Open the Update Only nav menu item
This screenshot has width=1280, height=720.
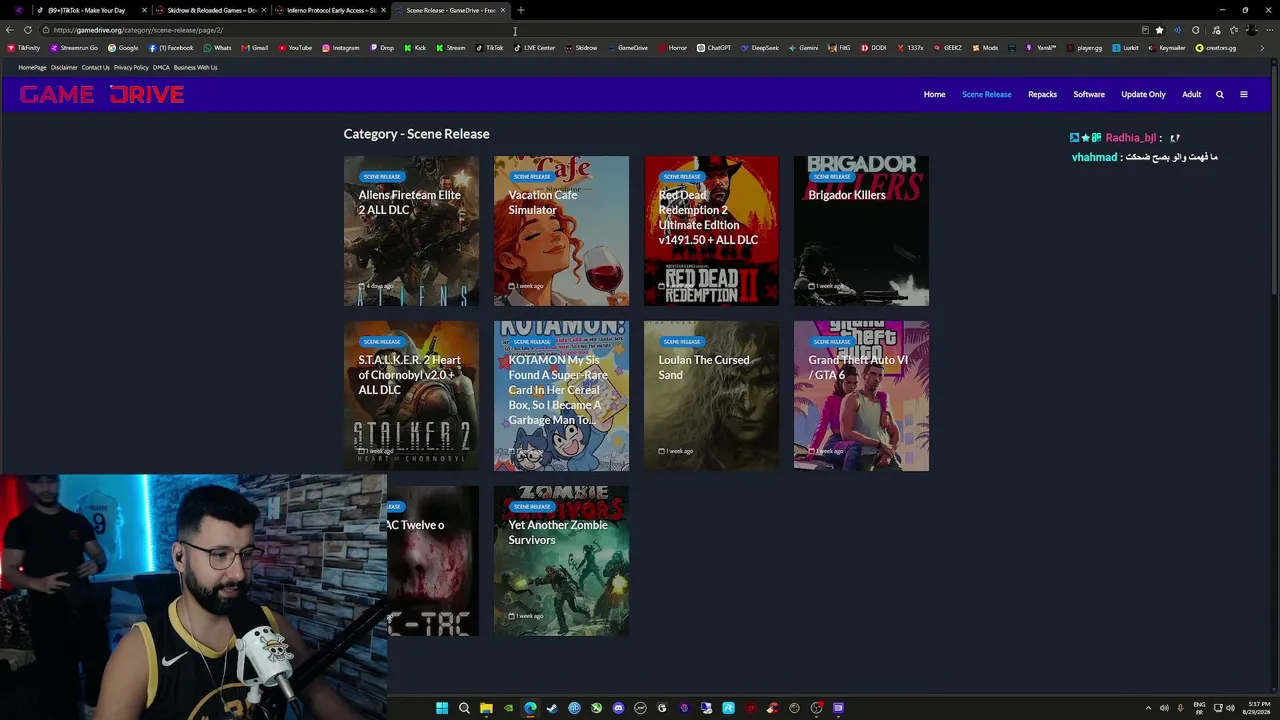[1143, 94]
